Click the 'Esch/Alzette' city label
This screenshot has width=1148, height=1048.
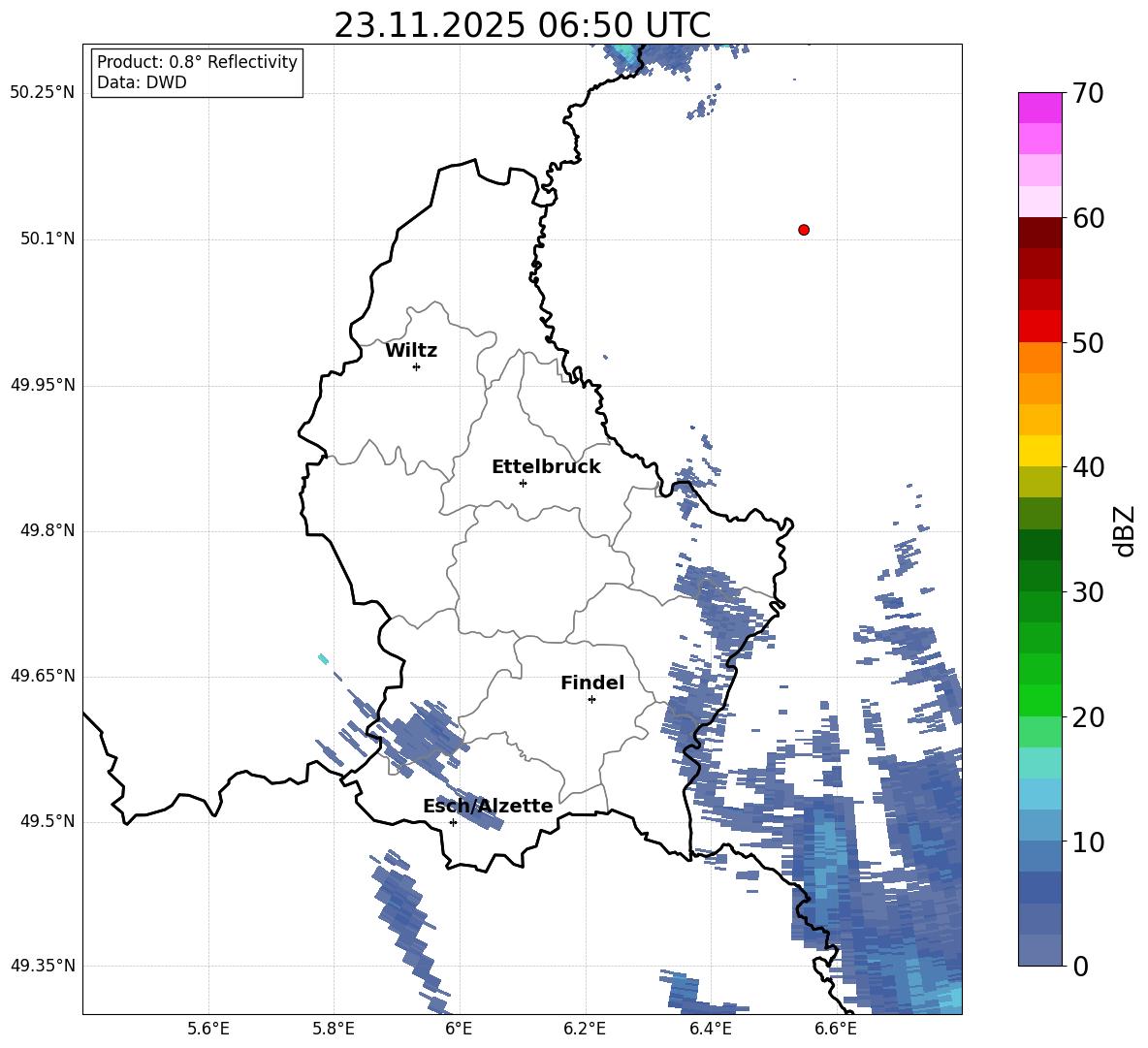[x=488, y=806]
